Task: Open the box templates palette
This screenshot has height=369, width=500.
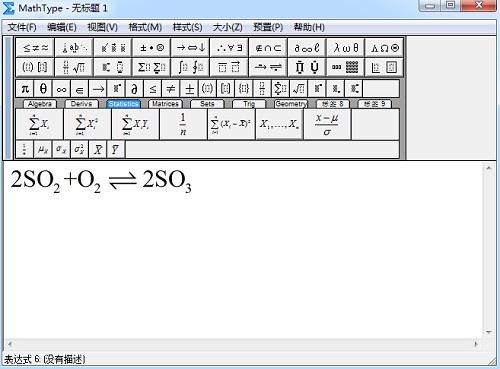Action: coord(385,67)
